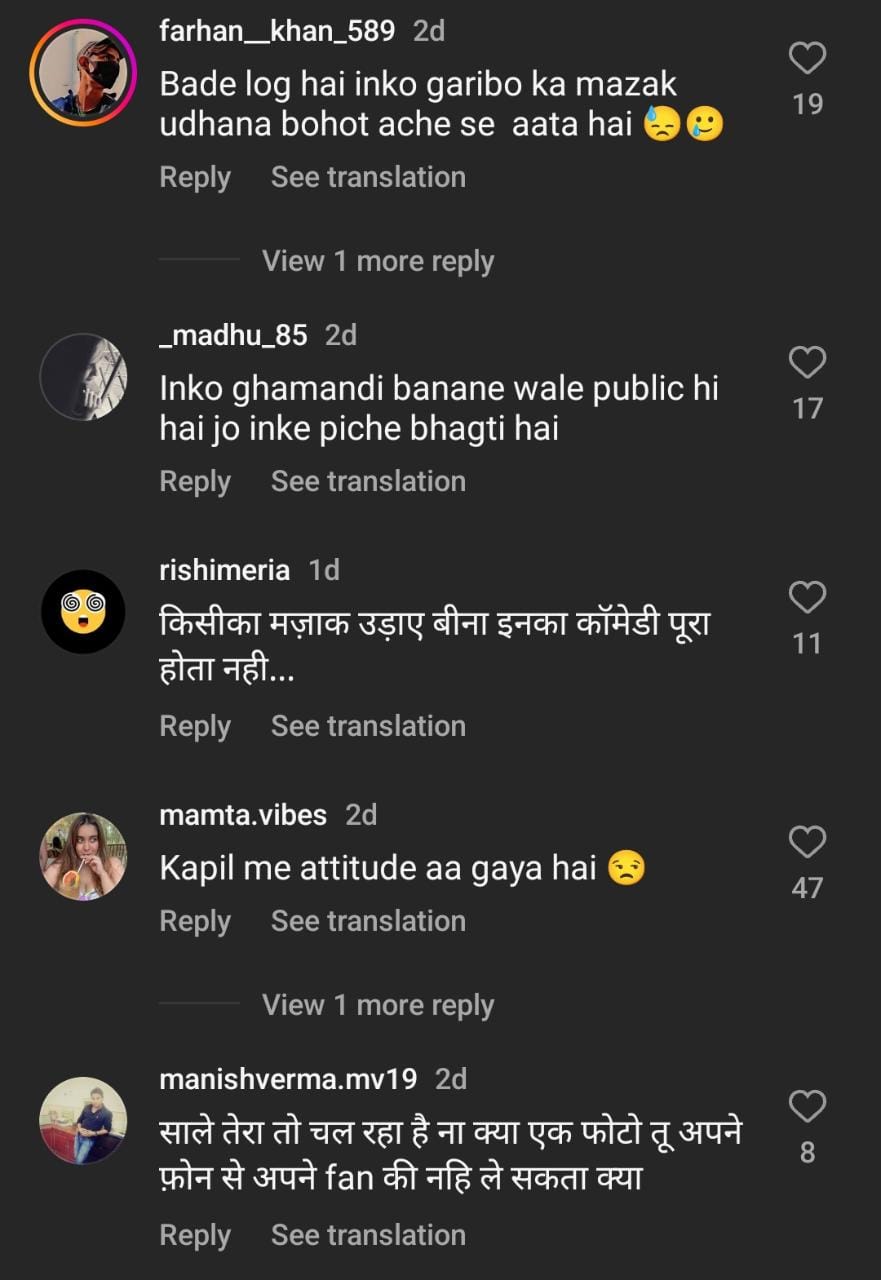Heart mamta.vibes' comment about Kapil
This screenshot has width=881, height=1280.
[x=807, y=843]
